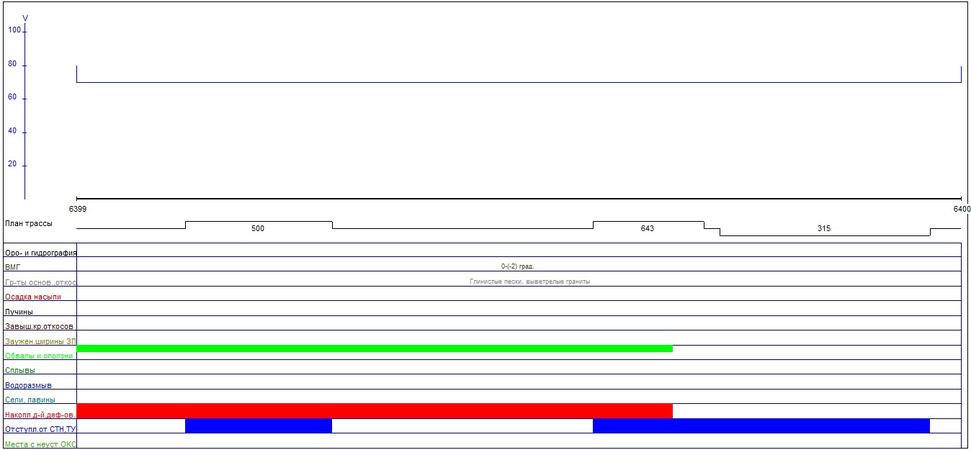Select the 'Места с неуст.ОКС' row label
Screen dimensions: 971x450
(x=40, y=444)
